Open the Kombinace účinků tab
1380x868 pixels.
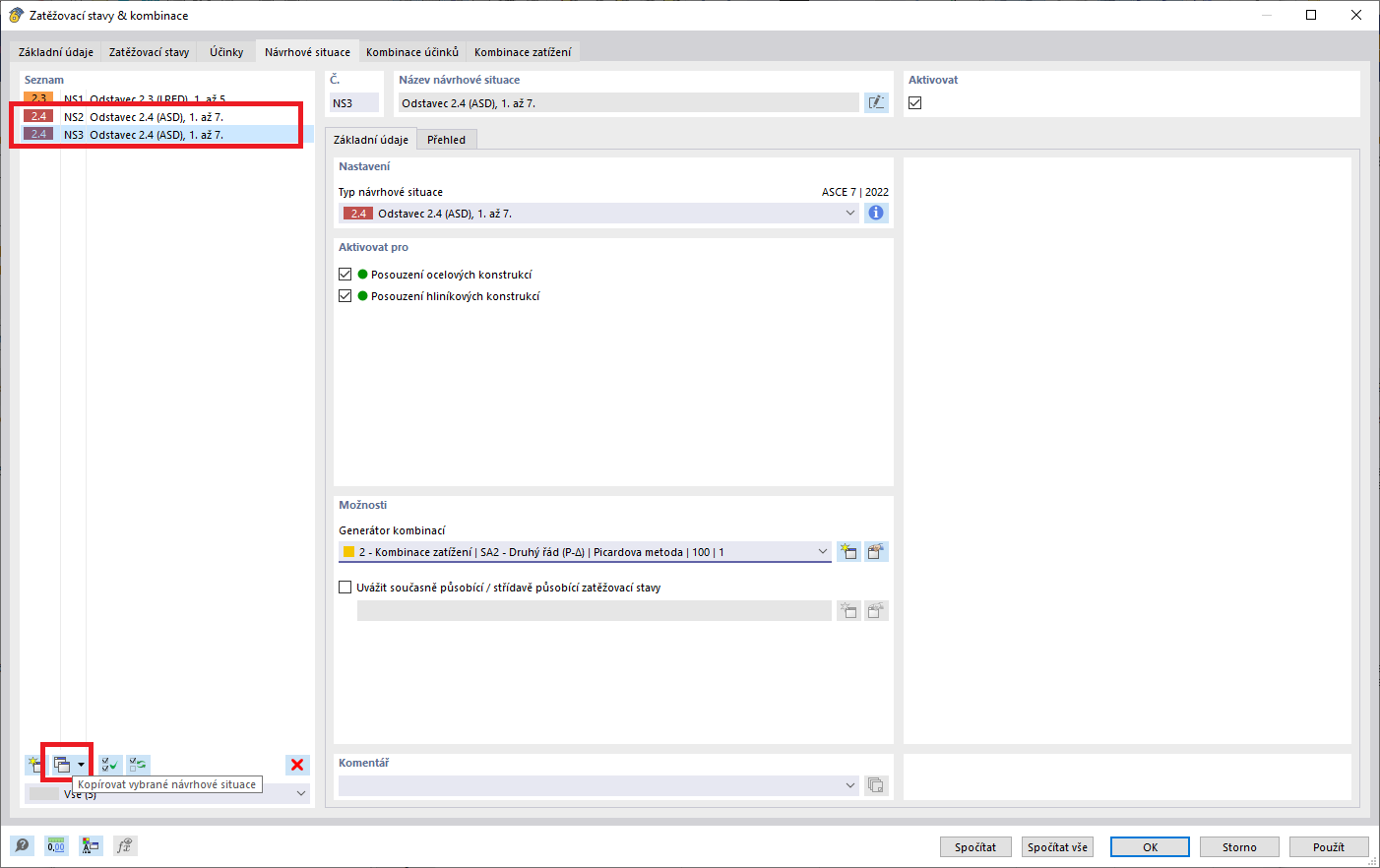(412, 52)
